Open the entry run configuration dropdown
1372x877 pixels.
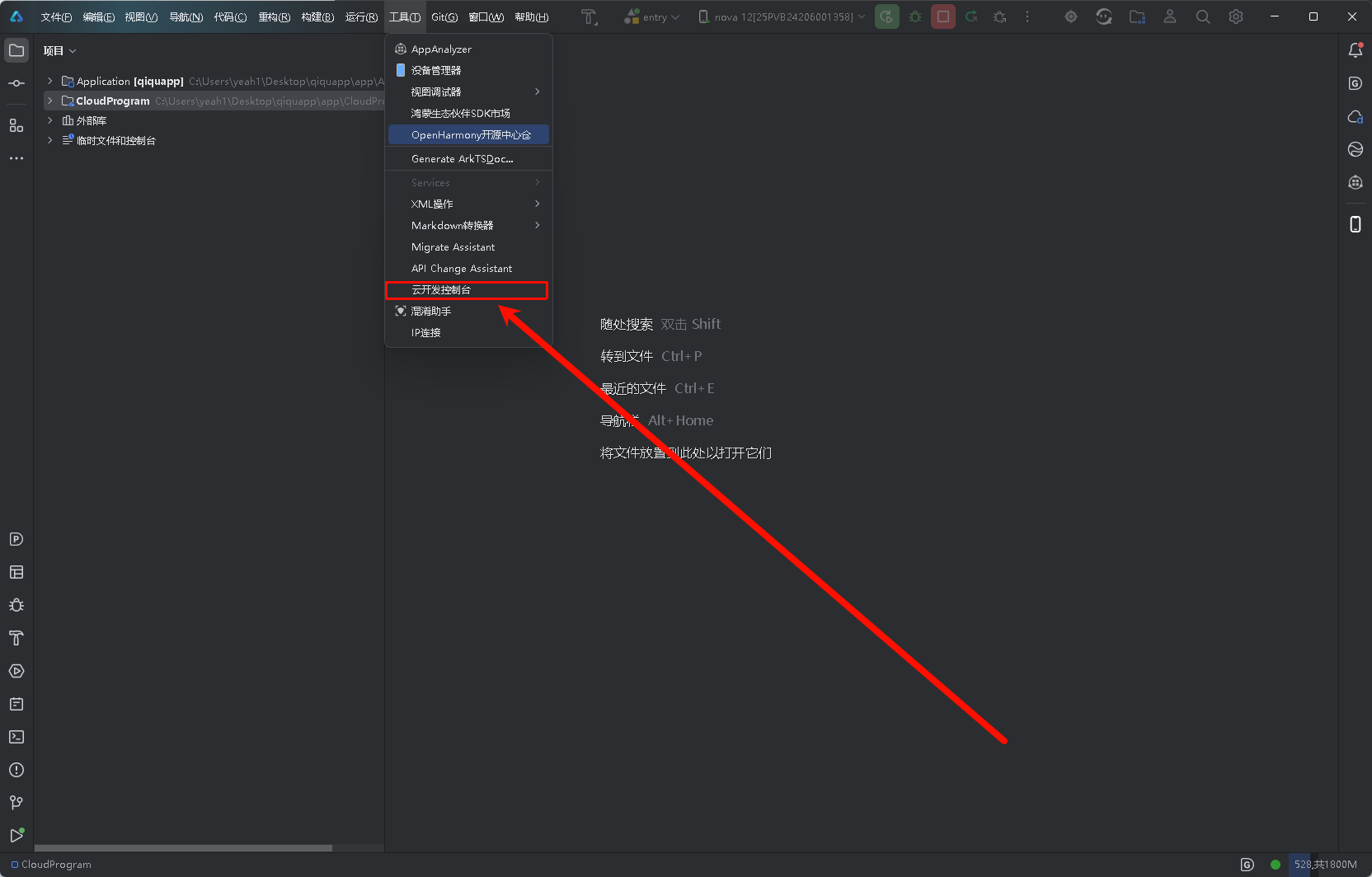point(652,16)
